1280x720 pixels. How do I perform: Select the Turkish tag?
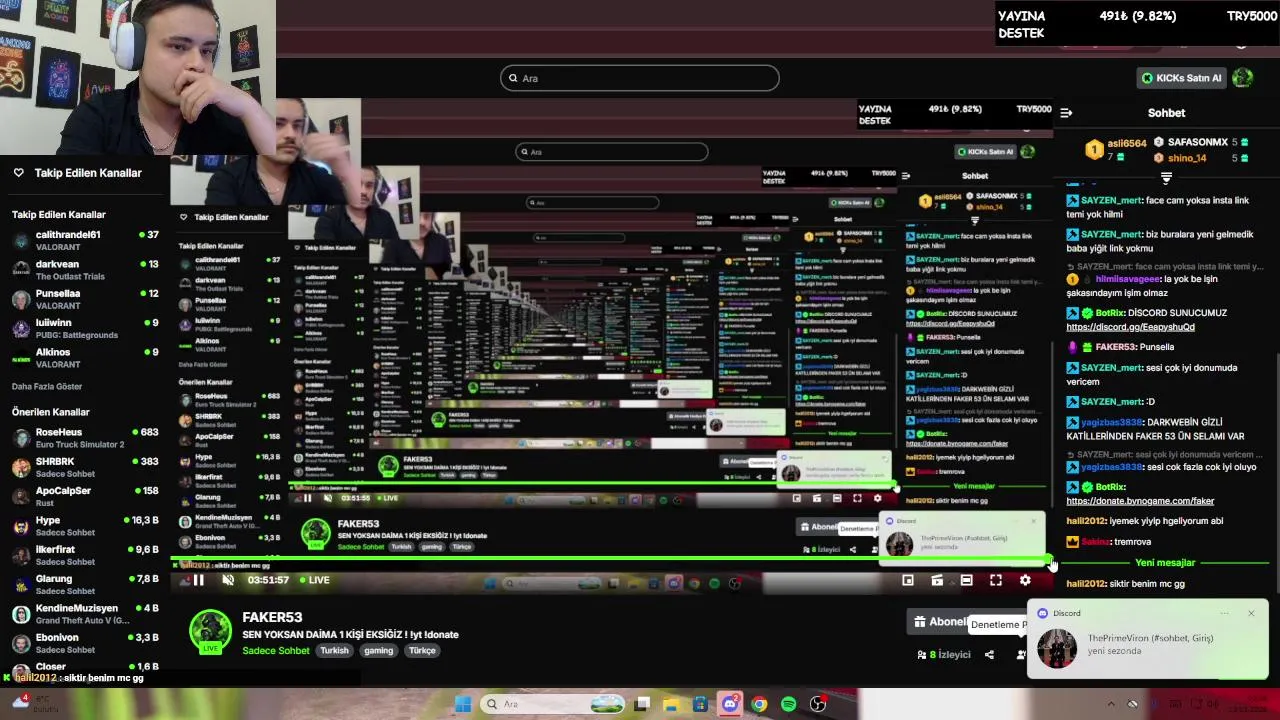[334, 651]
